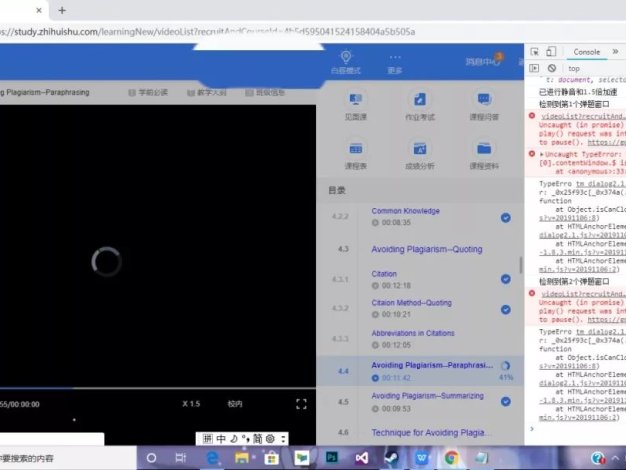Open the 课程表 schedule icon
Viewport: 626px width, 470px height.
click(355, 153)
